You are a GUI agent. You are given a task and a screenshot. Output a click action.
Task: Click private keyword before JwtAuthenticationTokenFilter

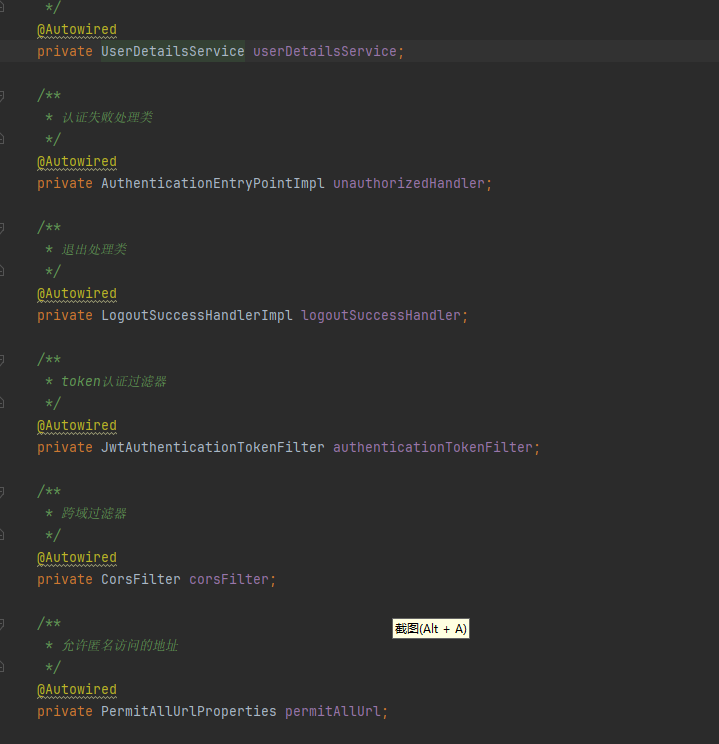65,447
